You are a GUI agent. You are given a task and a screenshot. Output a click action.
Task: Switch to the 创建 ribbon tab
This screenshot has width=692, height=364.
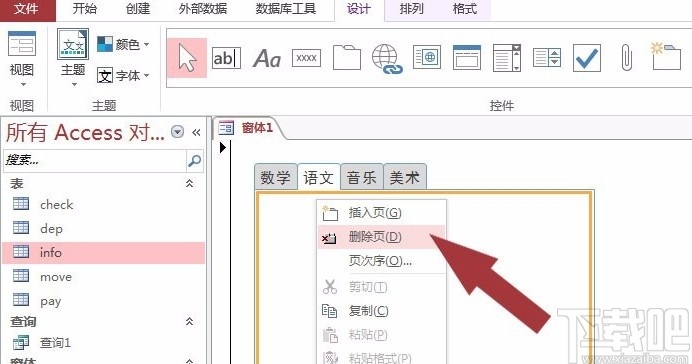pos(138,9)
